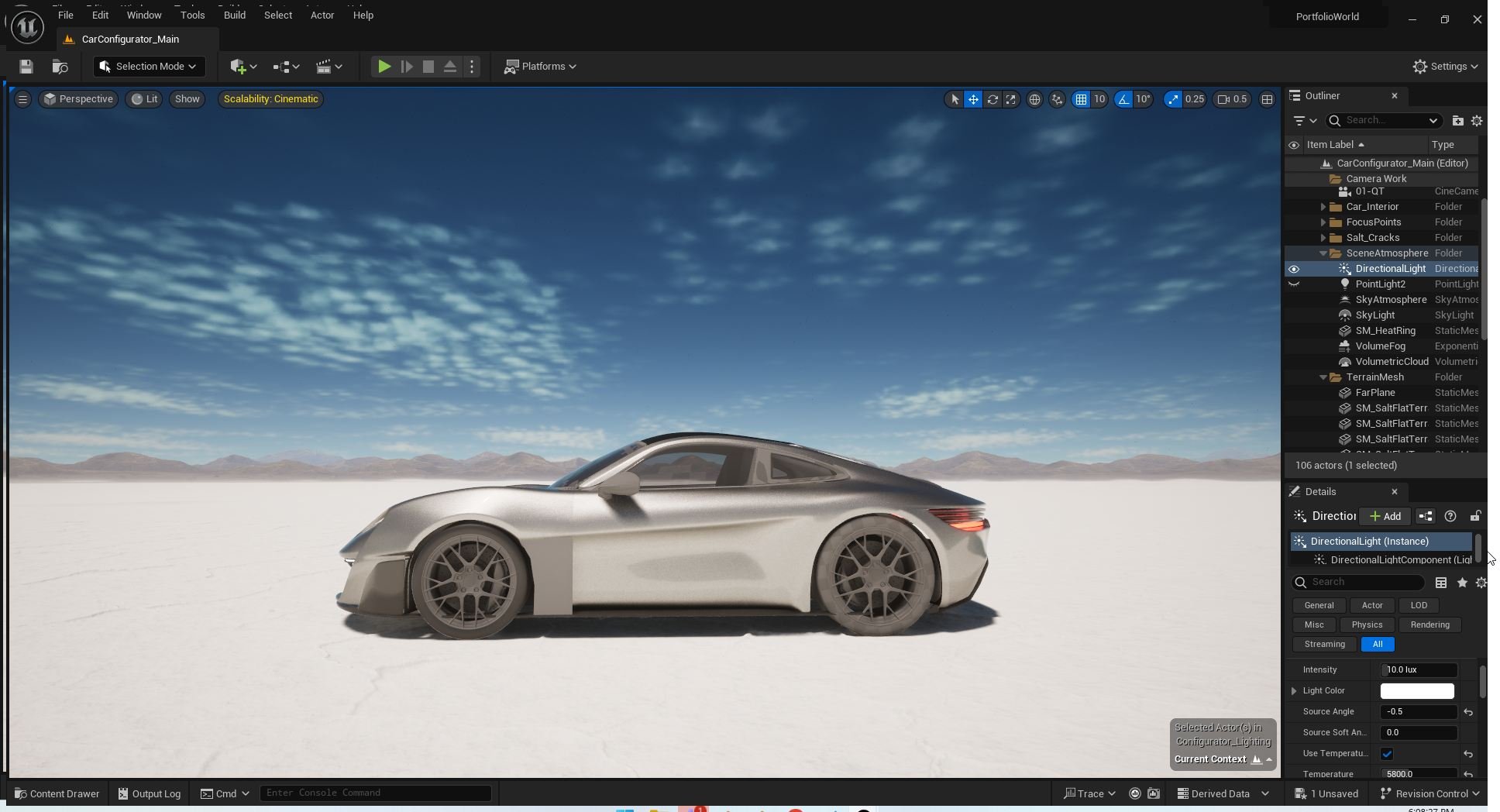Open the File menu
1500x812 pixels.
pos(66,15)
